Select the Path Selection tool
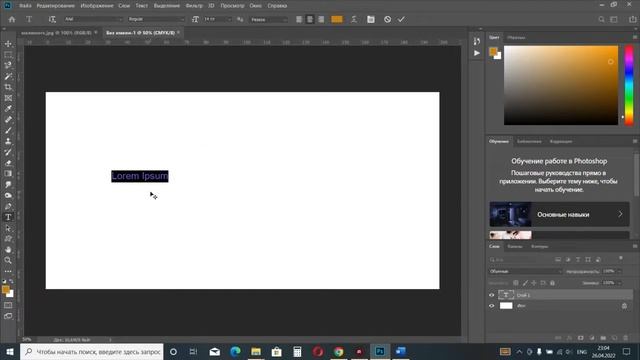 8,228
